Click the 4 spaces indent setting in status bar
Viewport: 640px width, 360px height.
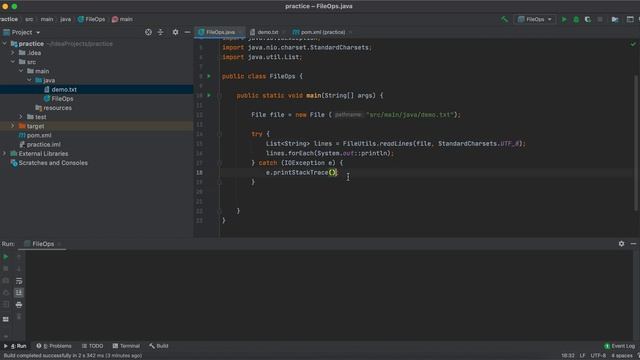point(622,356)
